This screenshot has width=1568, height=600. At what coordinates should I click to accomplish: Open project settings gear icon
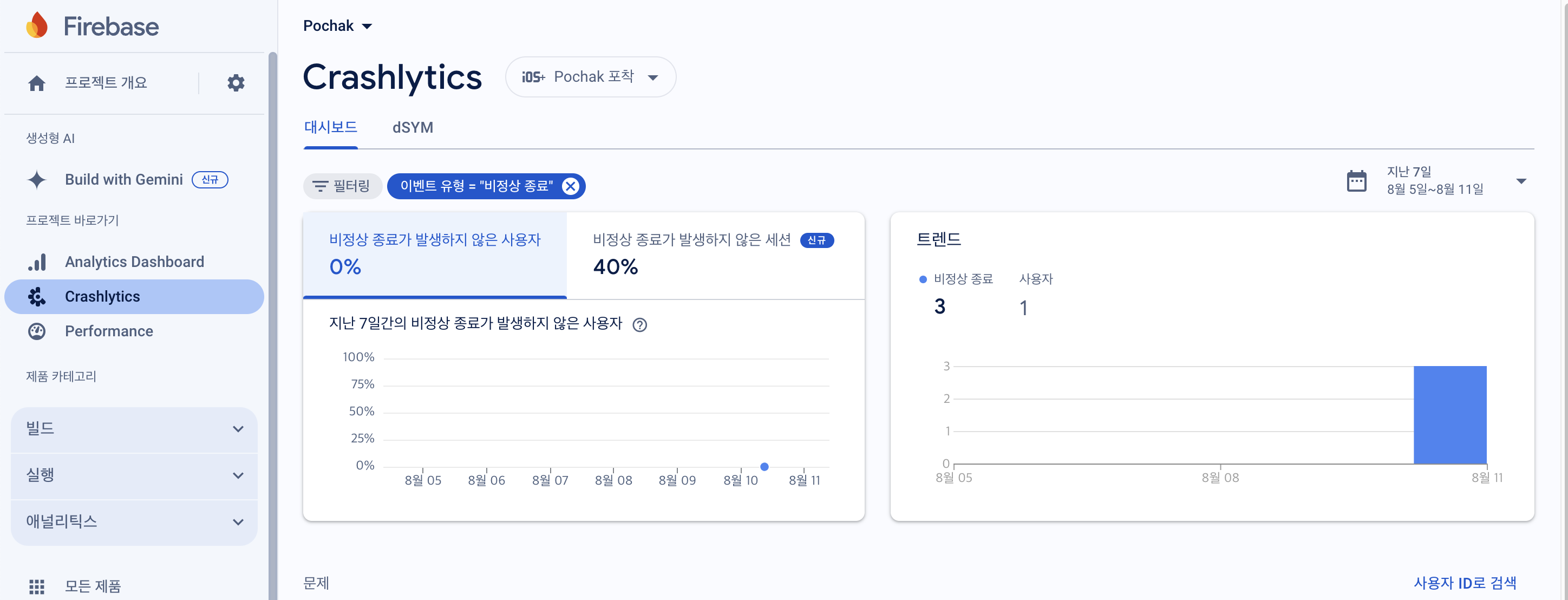(x=236, y=83)
